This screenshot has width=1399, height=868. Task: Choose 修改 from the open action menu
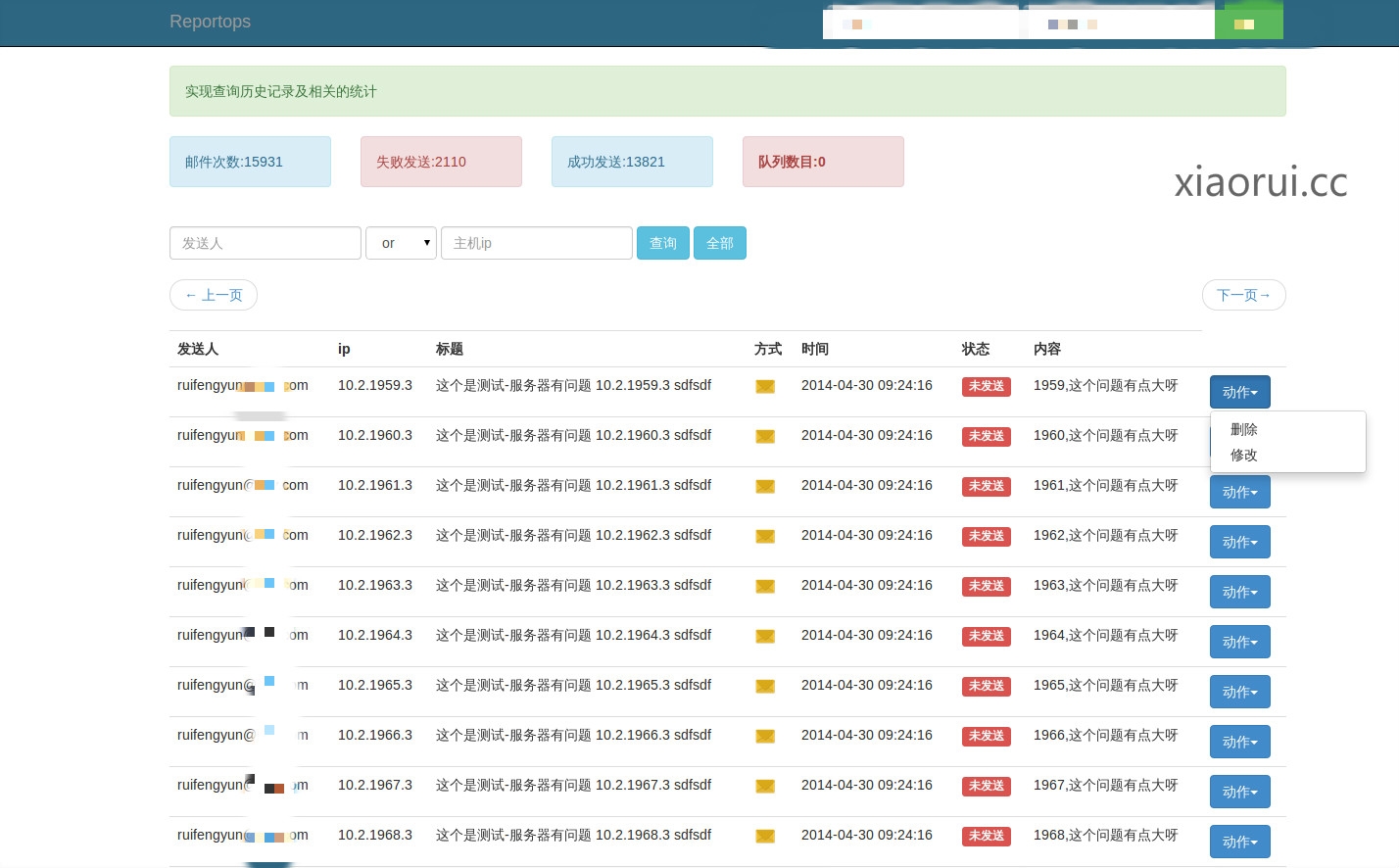click(x=1244, y=455)
